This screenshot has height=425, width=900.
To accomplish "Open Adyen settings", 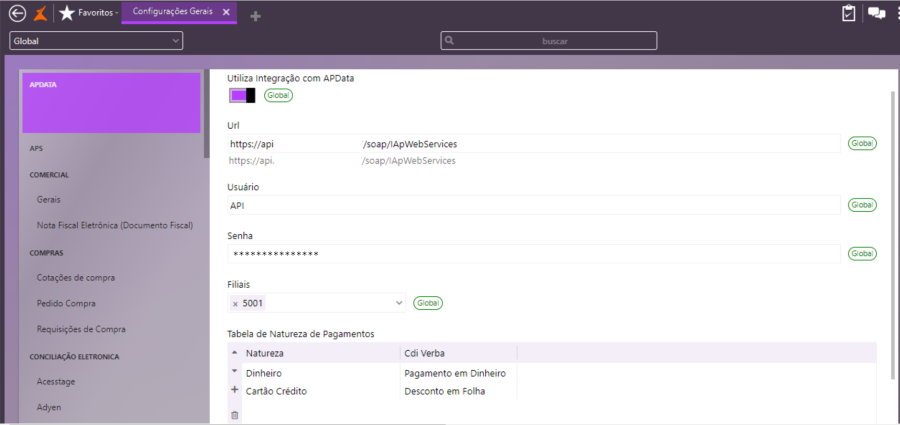I will point(49,407).
